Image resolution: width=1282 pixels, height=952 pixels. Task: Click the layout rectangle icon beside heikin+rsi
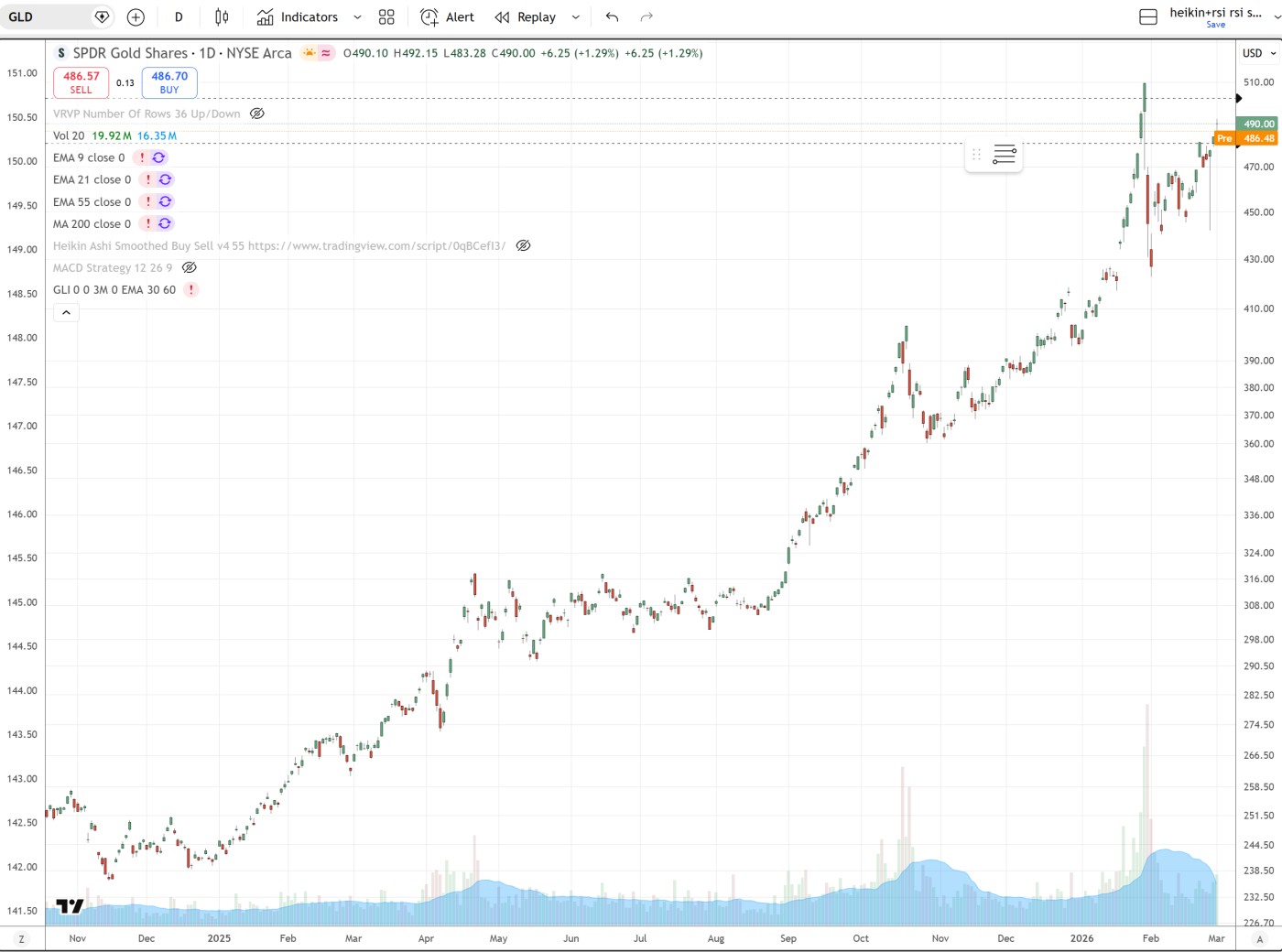click(1147, 17)
